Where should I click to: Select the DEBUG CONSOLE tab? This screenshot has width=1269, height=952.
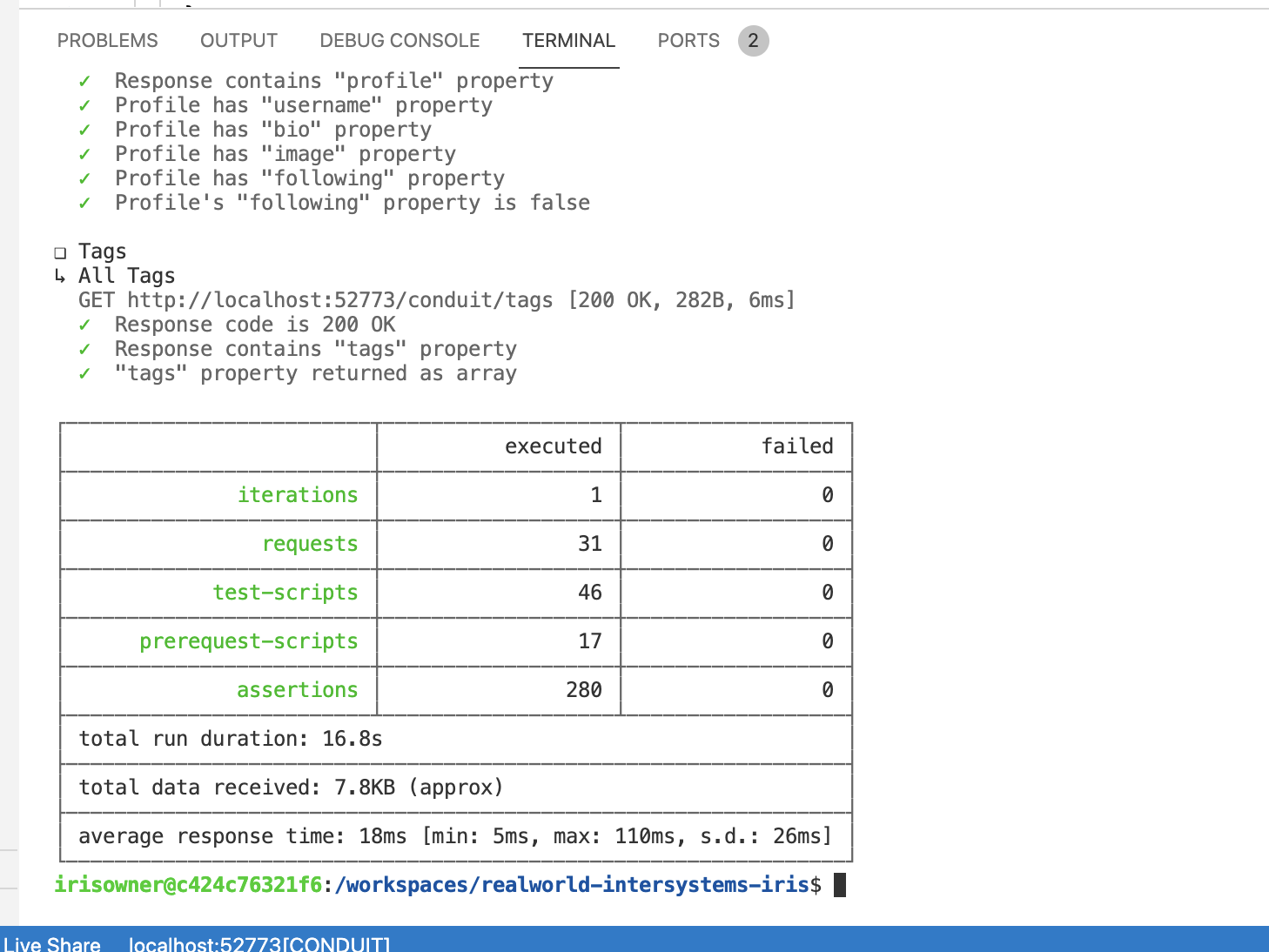(399, 41)
